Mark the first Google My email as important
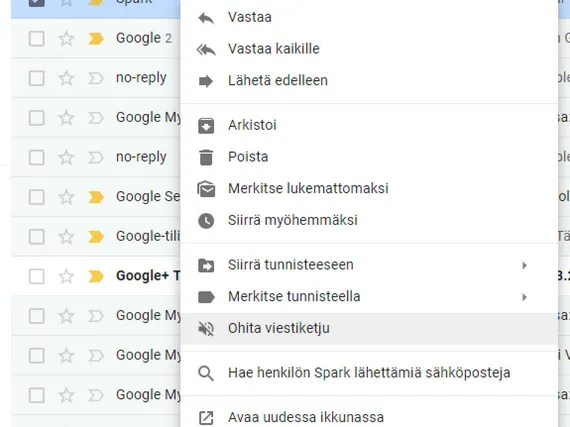570x427 pixels. tap(96, 118)
